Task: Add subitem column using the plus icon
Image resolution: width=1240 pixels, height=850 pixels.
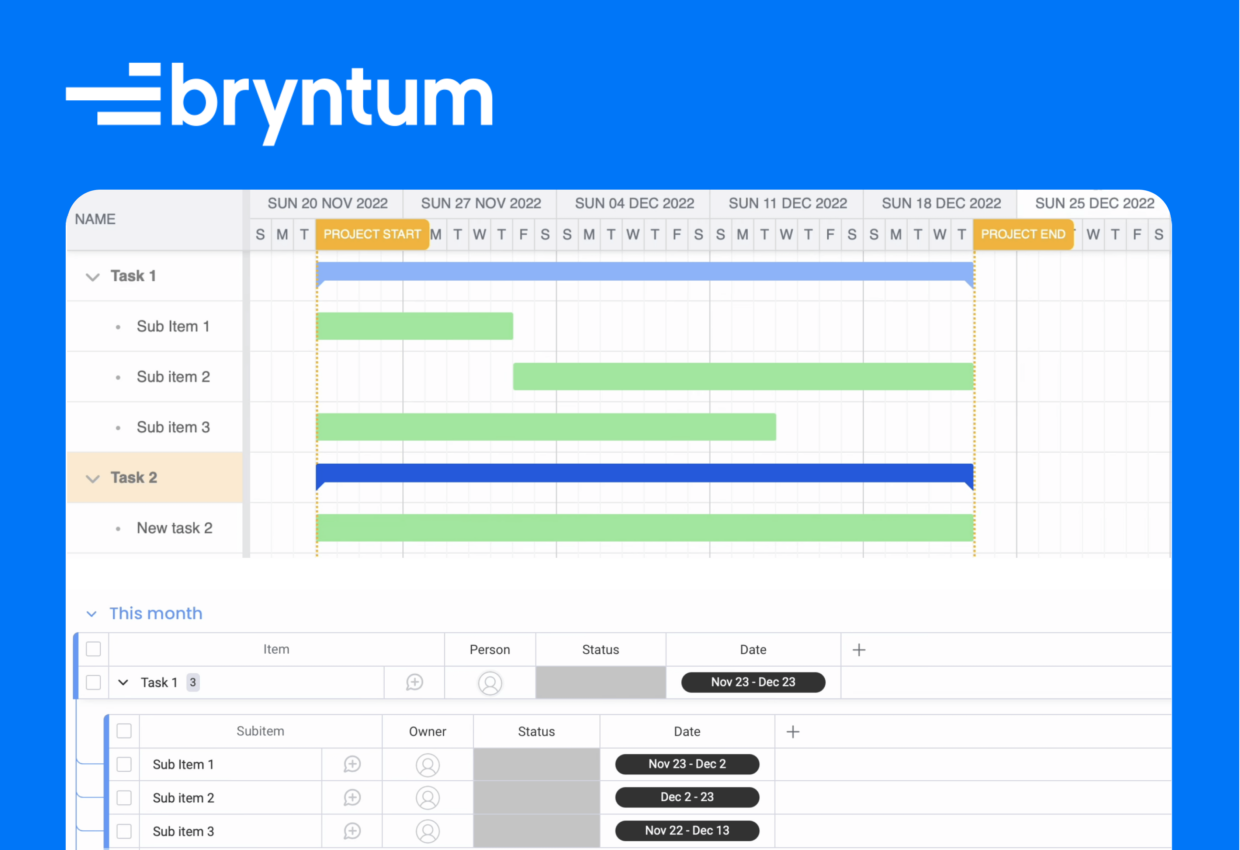Action: click(793, 732)
